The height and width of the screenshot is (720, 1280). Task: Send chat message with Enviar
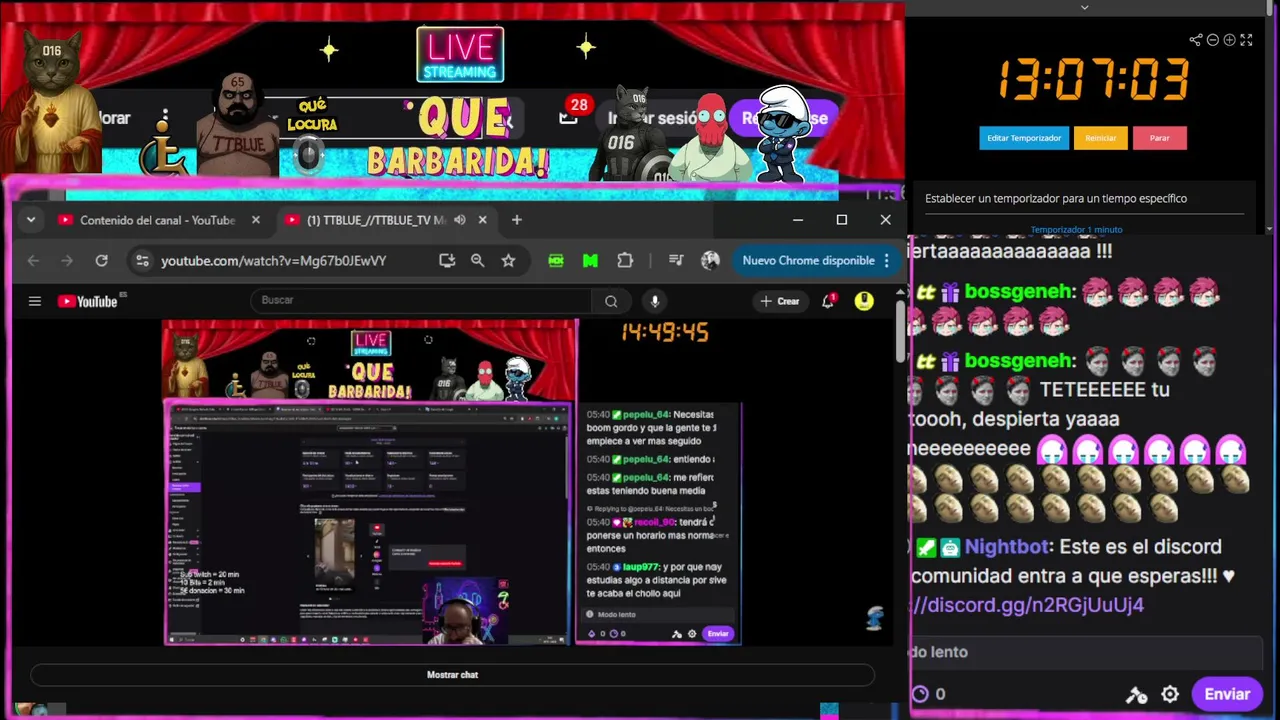[1227, 694]
